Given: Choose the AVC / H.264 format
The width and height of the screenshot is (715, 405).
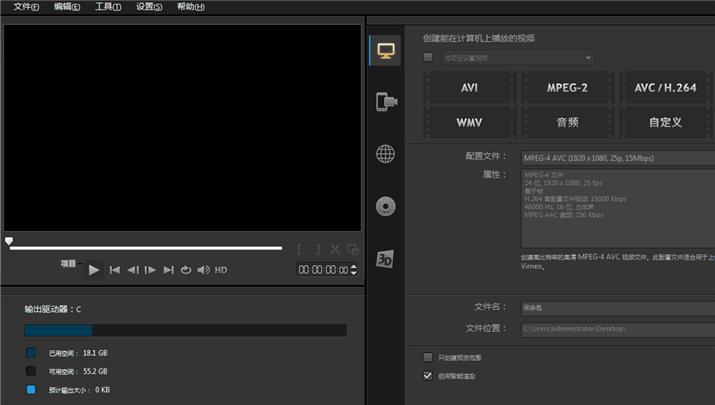Looking at the screenshot, I should coord(665,88).
